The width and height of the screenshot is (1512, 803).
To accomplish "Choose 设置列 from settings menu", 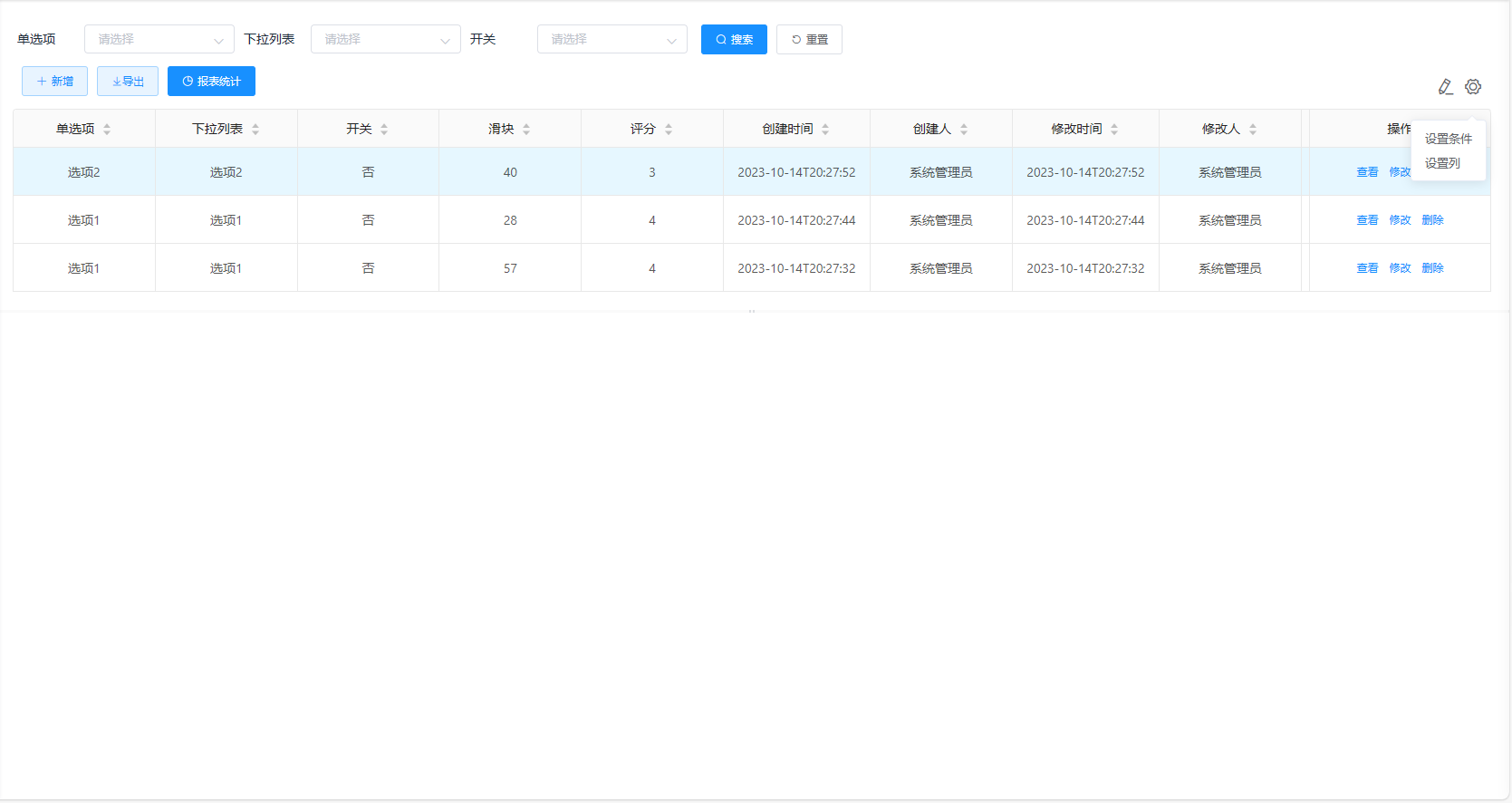I will (x=1442, y=163).
